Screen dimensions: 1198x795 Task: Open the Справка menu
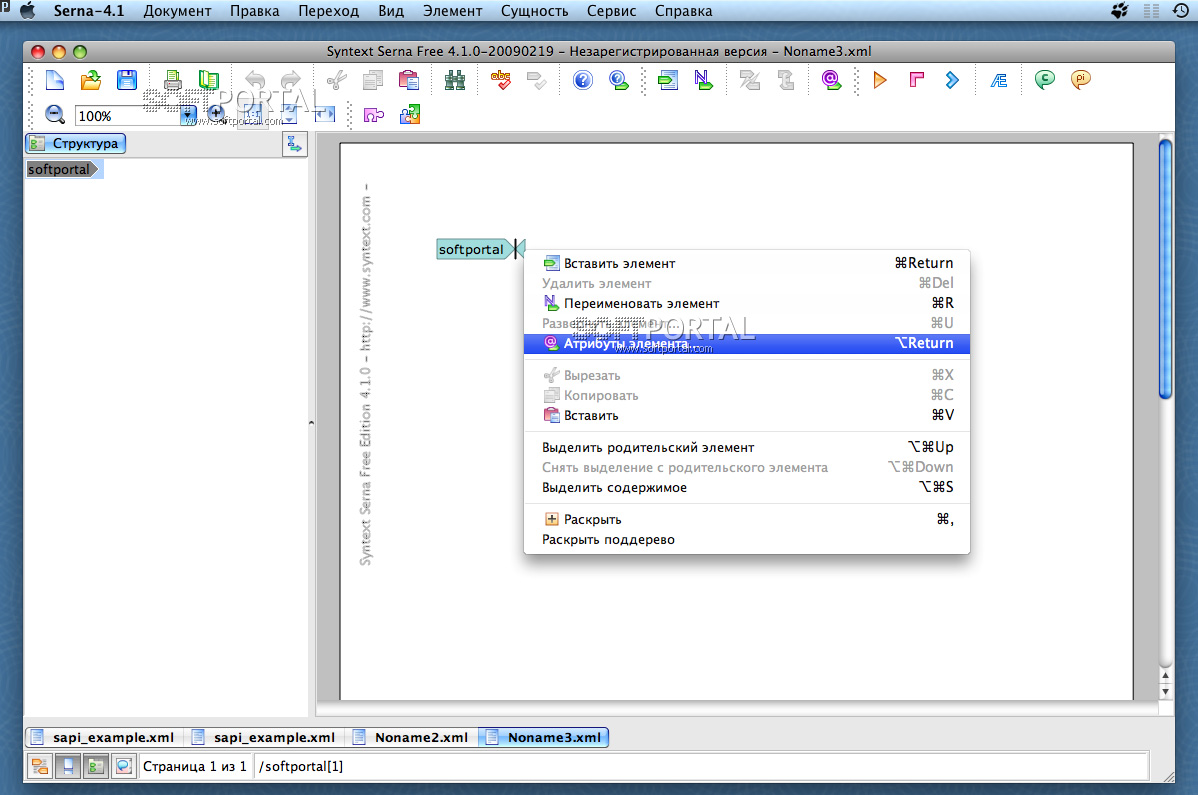tap(683, 11)
